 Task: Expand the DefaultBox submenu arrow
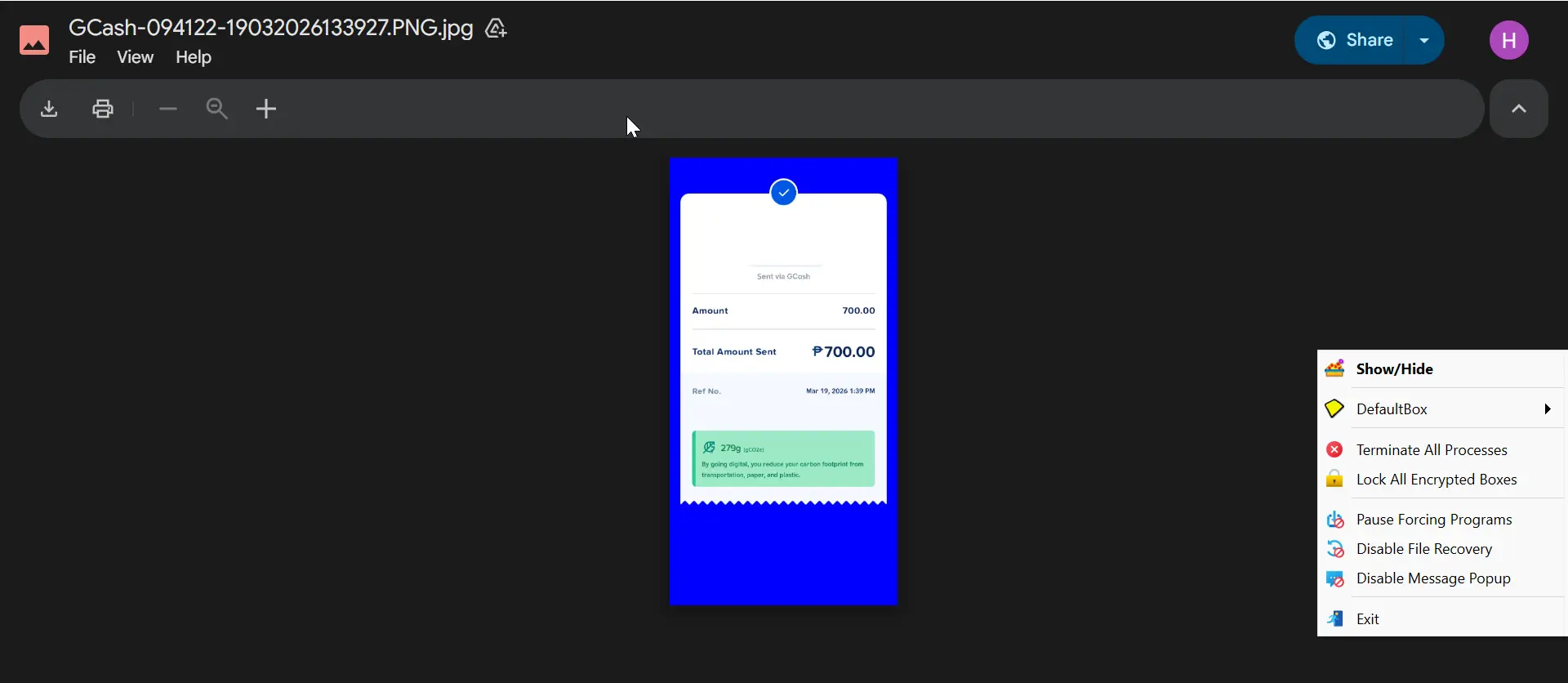pos(1547,409)
